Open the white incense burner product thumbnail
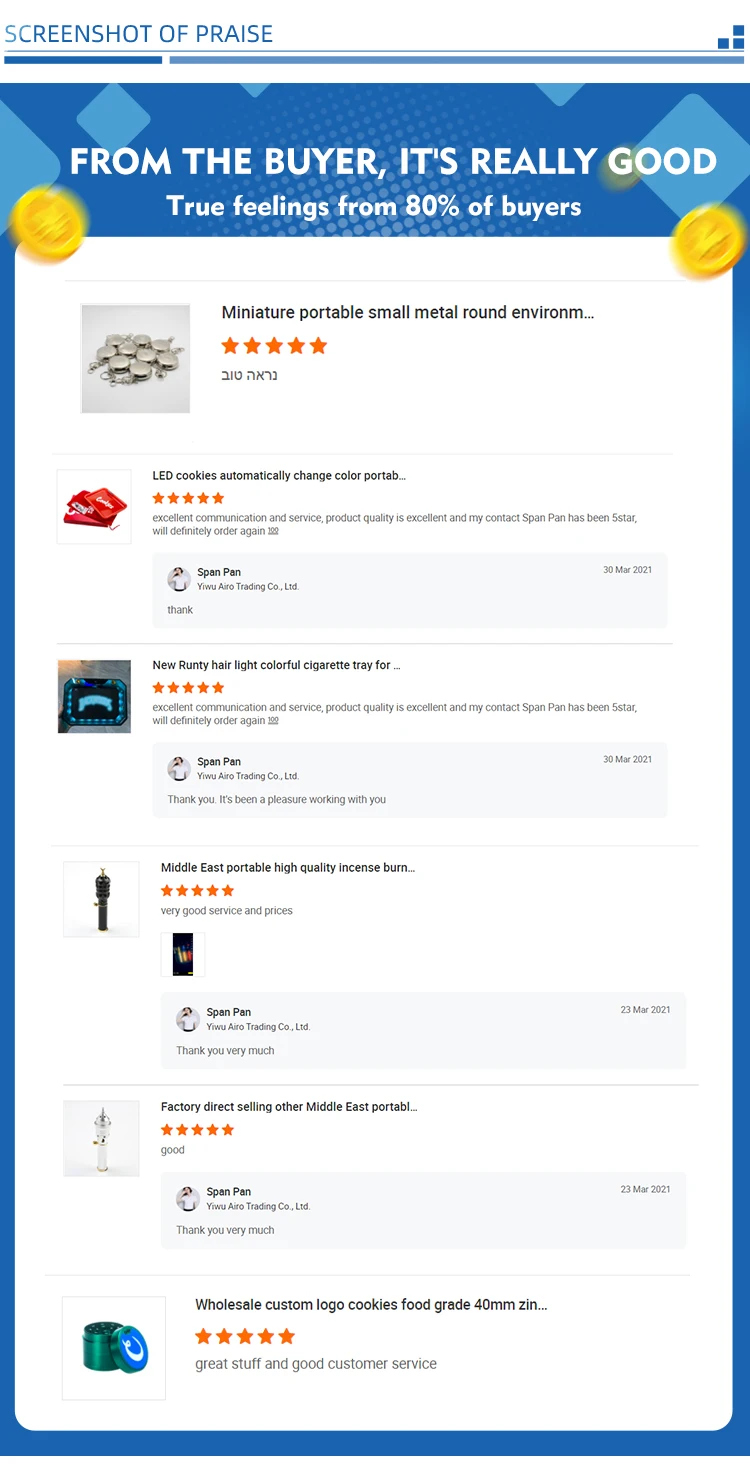 [x=101, y=1138]
